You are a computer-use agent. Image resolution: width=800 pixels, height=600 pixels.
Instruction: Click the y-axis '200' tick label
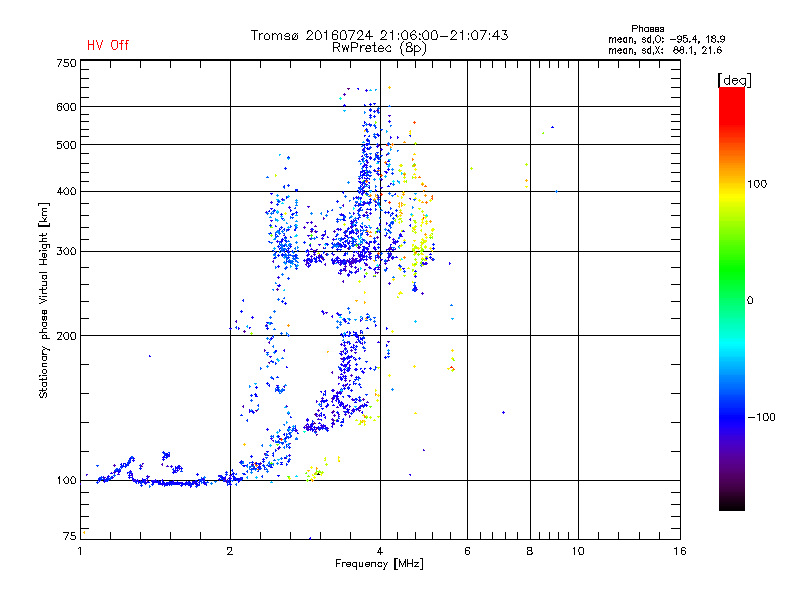[66, 336]
